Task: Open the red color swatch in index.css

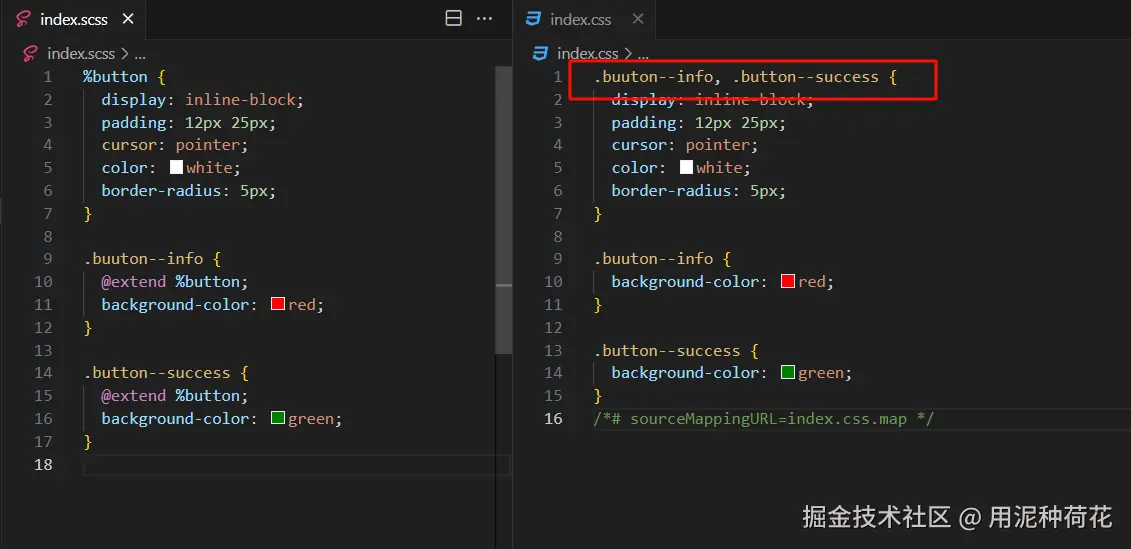Action: [788, 281]
